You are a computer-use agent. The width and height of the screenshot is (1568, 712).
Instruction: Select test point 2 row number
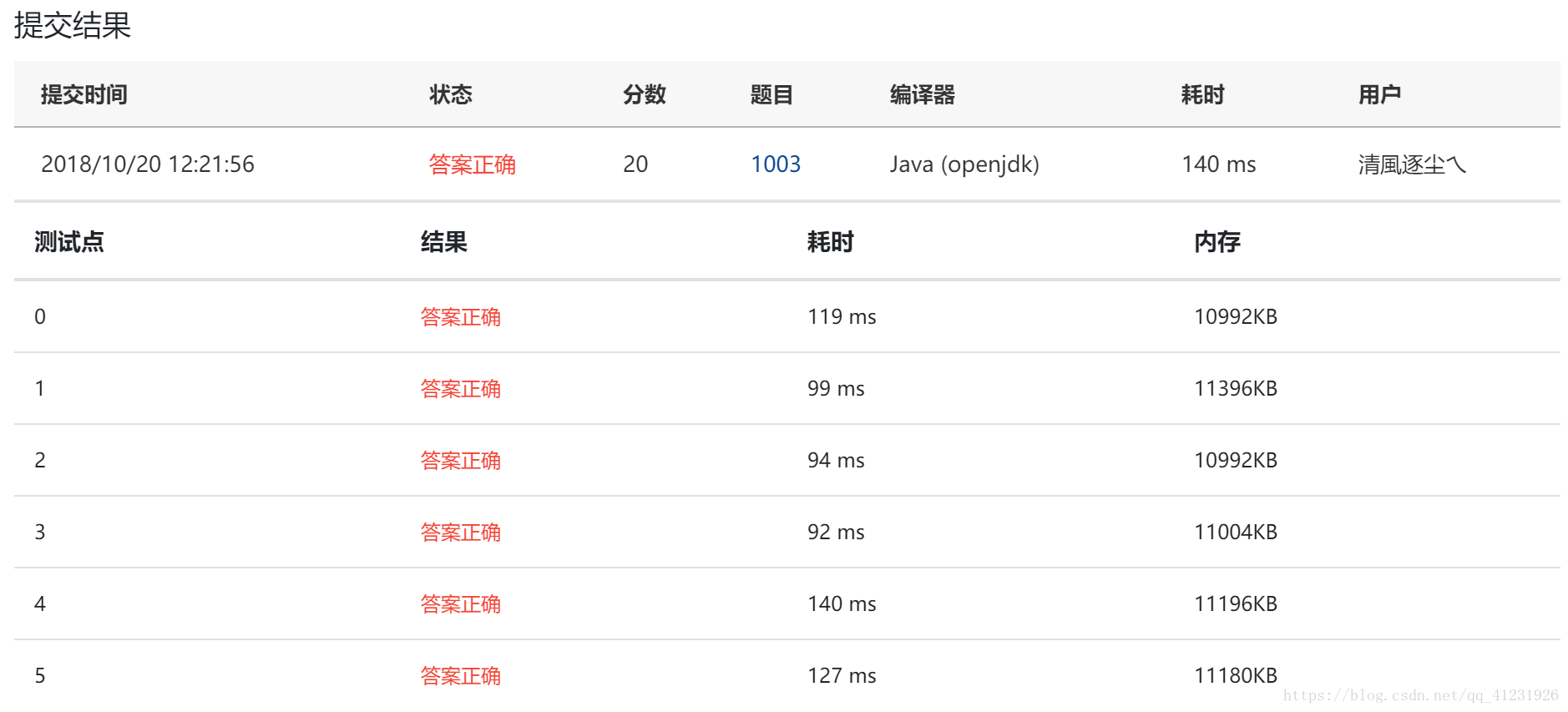[40, 461]
